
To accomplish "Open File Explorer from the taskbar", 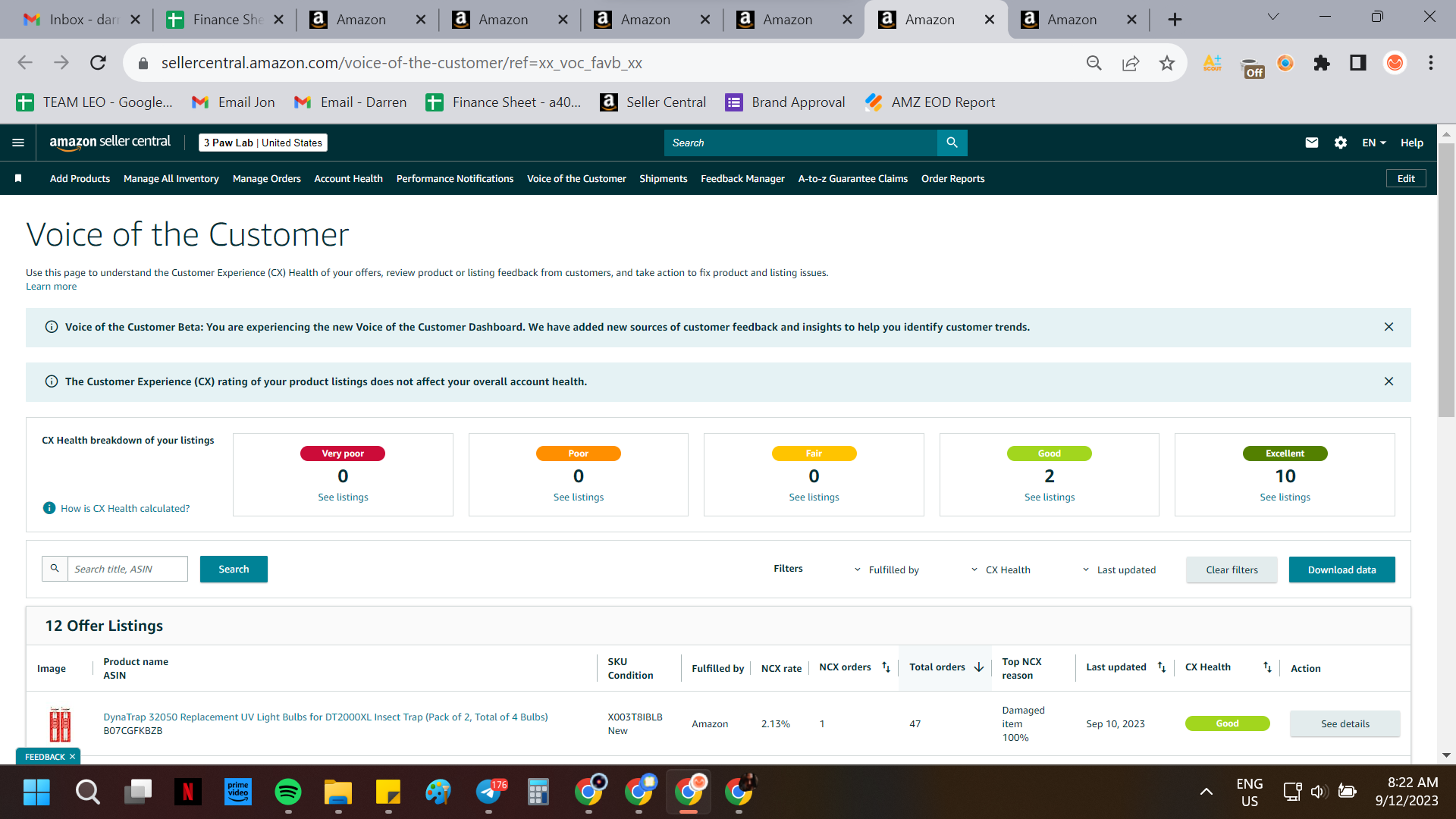I will pyautogui.click(x=338, y=792).
